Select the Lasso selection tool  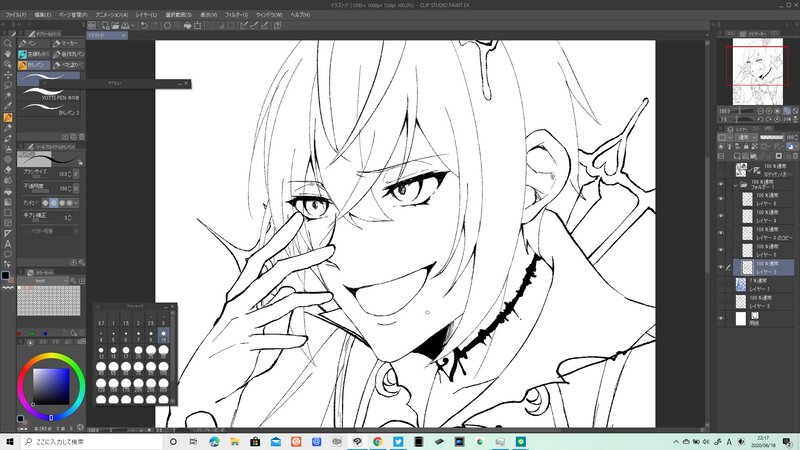[7, 85]
